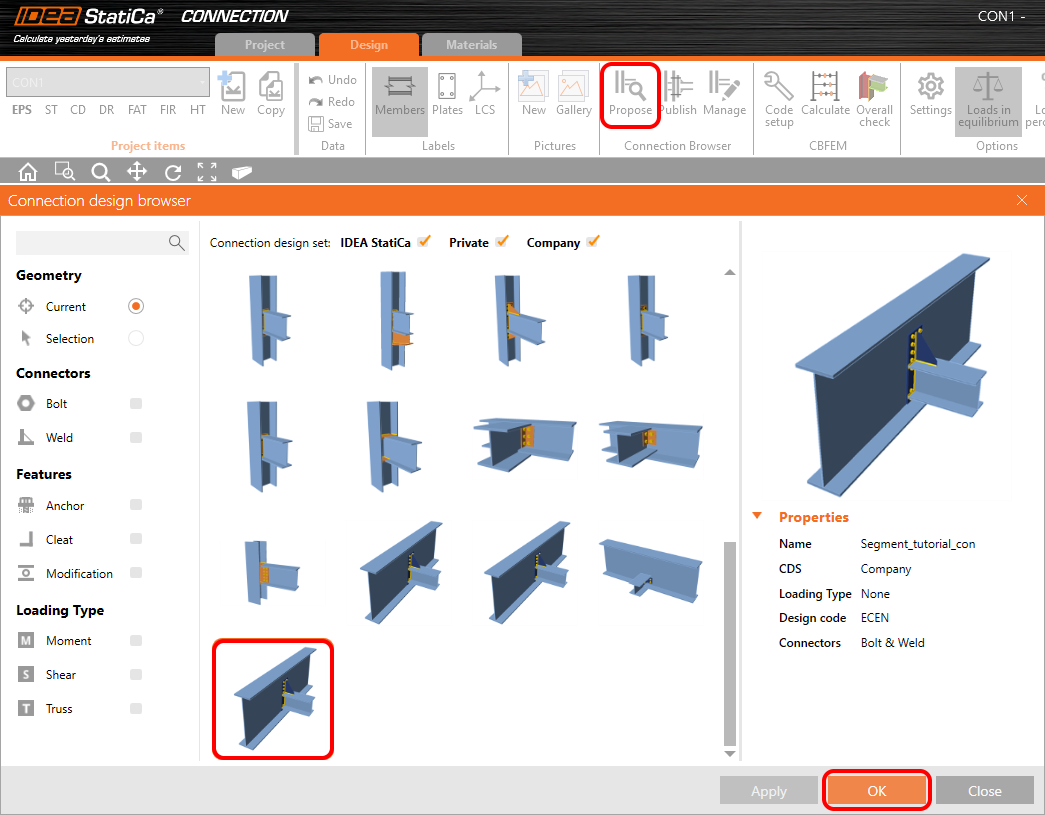Run the Overall check icon

874,99
